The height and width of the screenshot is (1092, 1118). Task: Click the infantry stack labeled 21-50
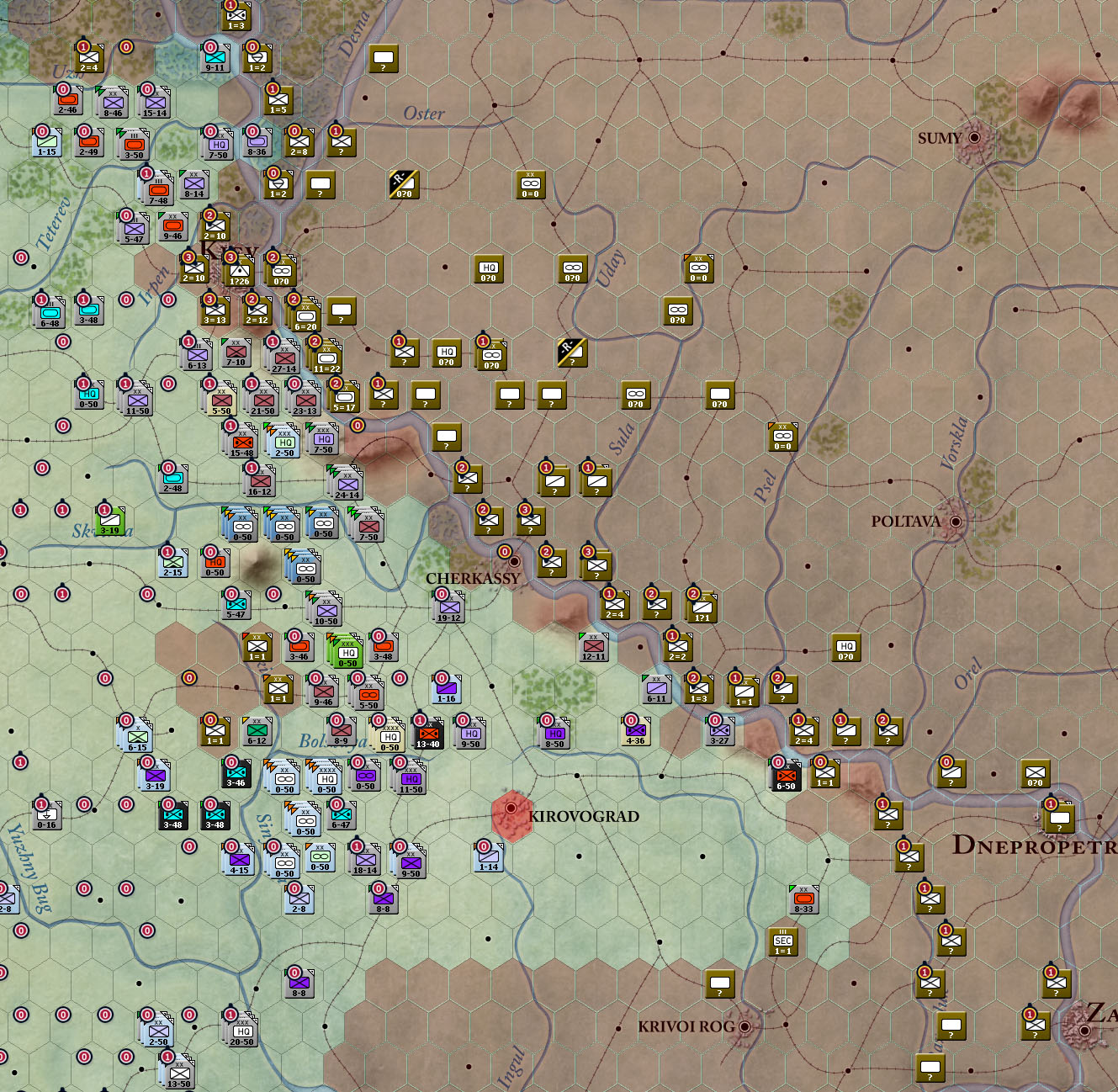click(x=262, y=398)
